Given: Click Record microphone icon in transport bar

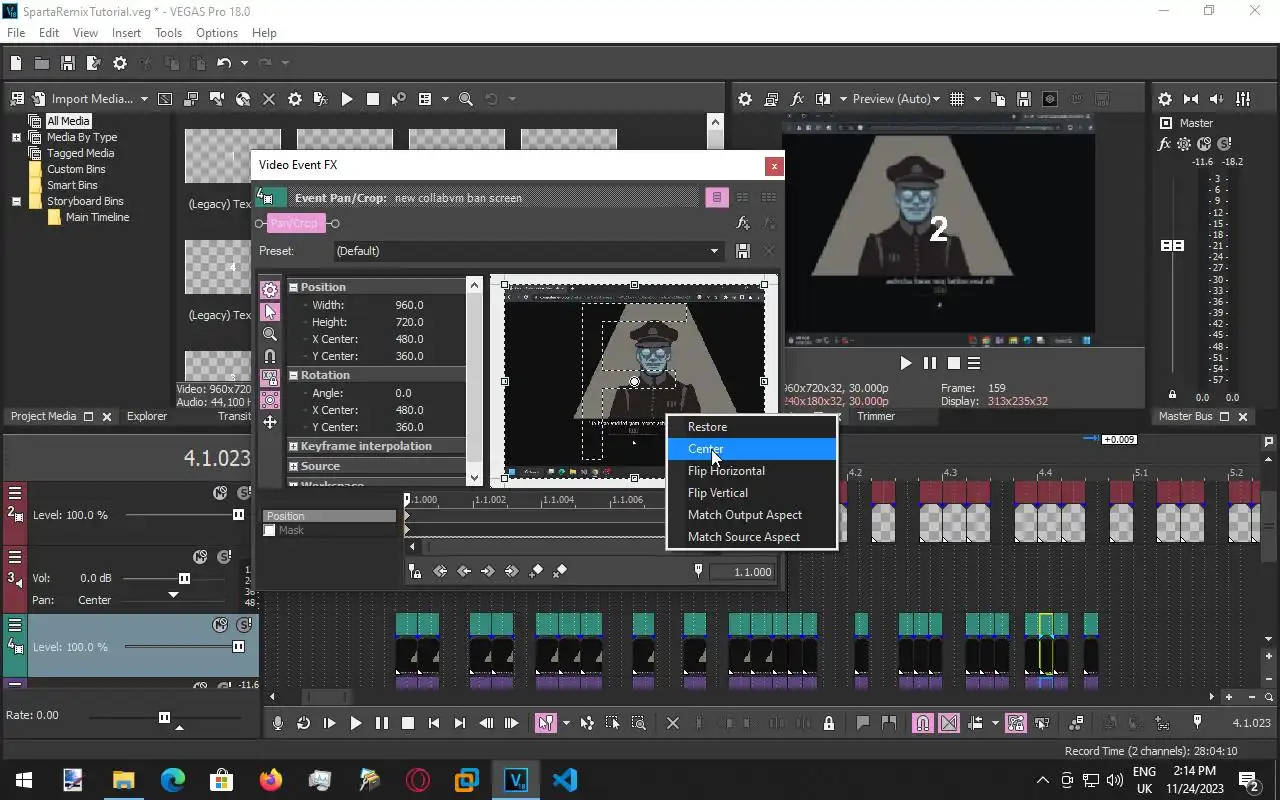Looking at the screenshot, I should [278, 723].
